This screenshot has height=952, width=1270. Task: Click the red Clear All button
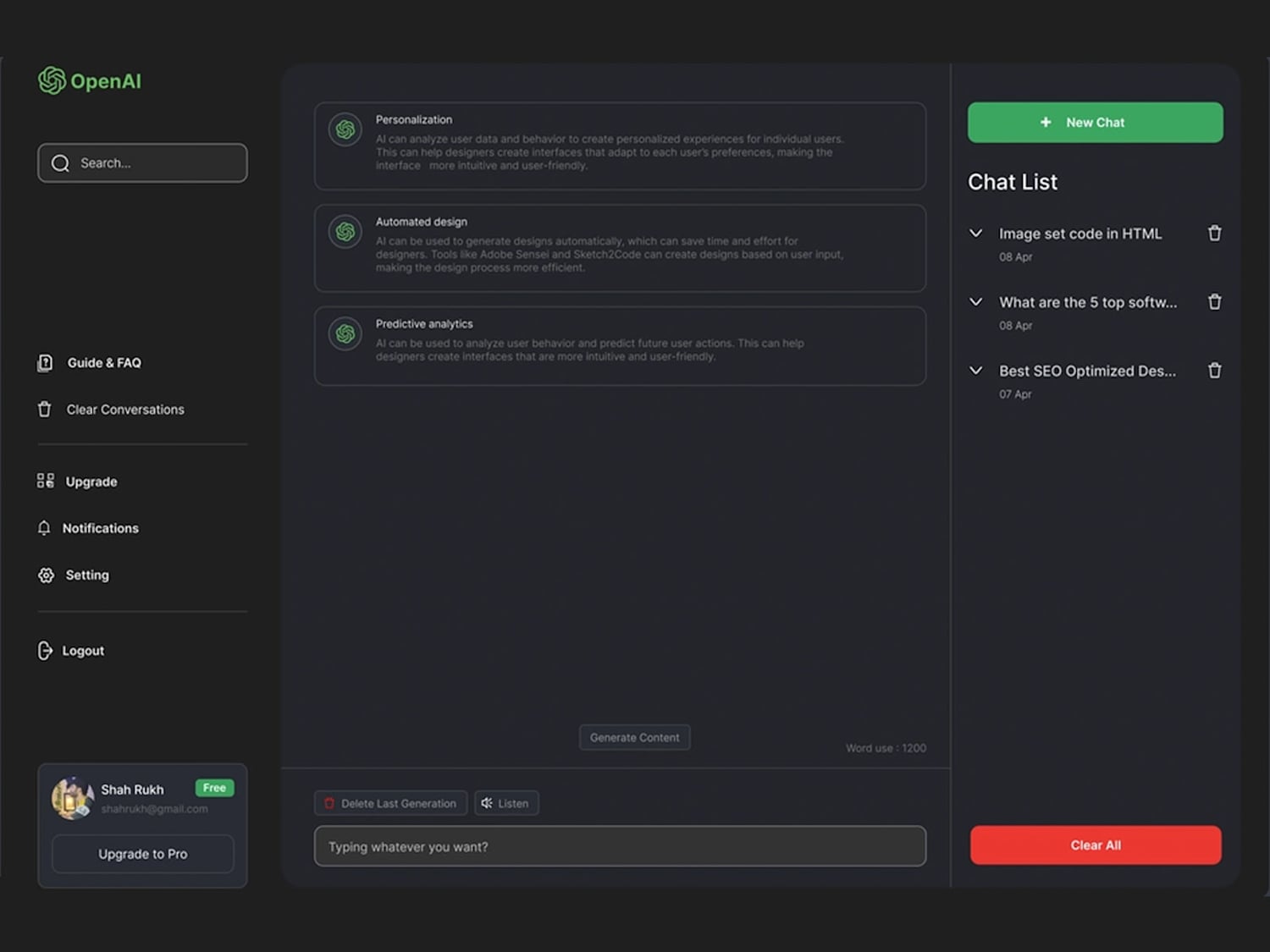[x=1096, y=845]
